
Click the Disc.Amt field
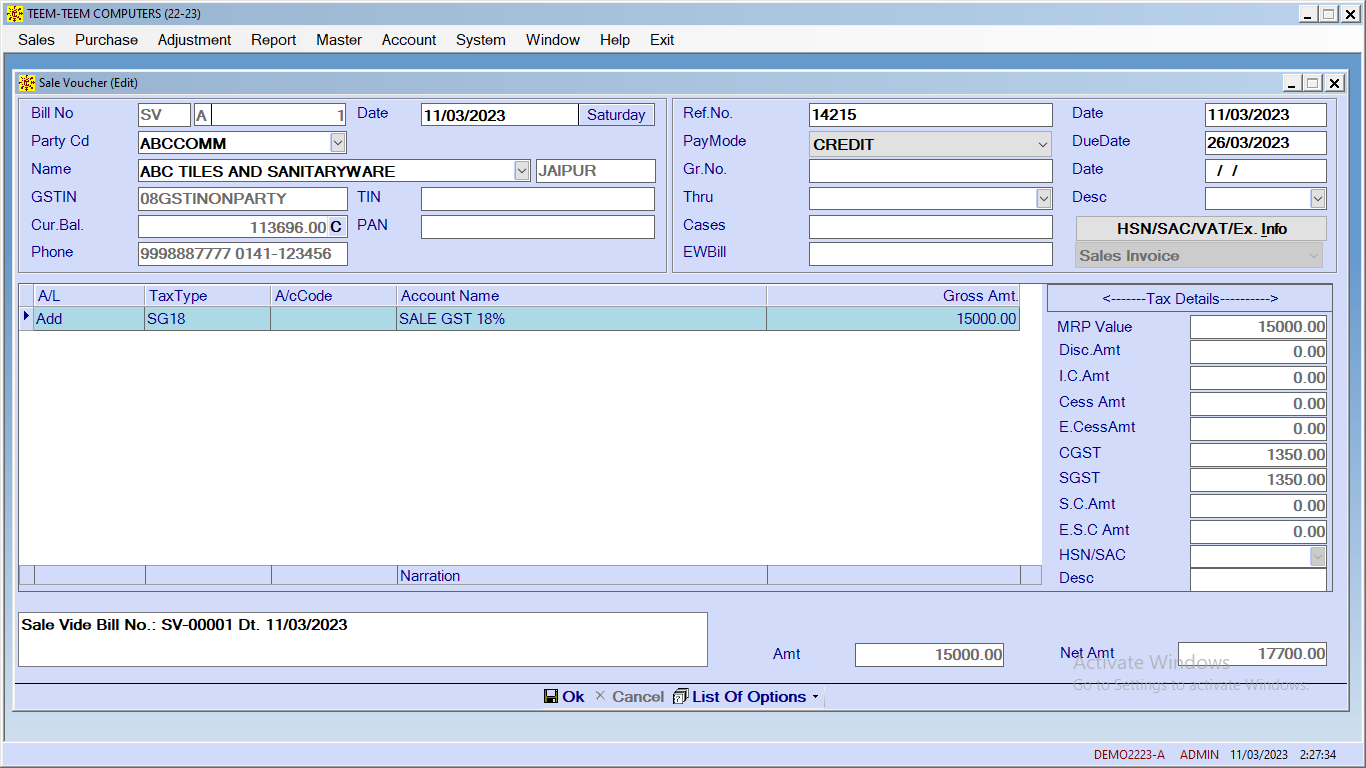(x=1259, y=352)
